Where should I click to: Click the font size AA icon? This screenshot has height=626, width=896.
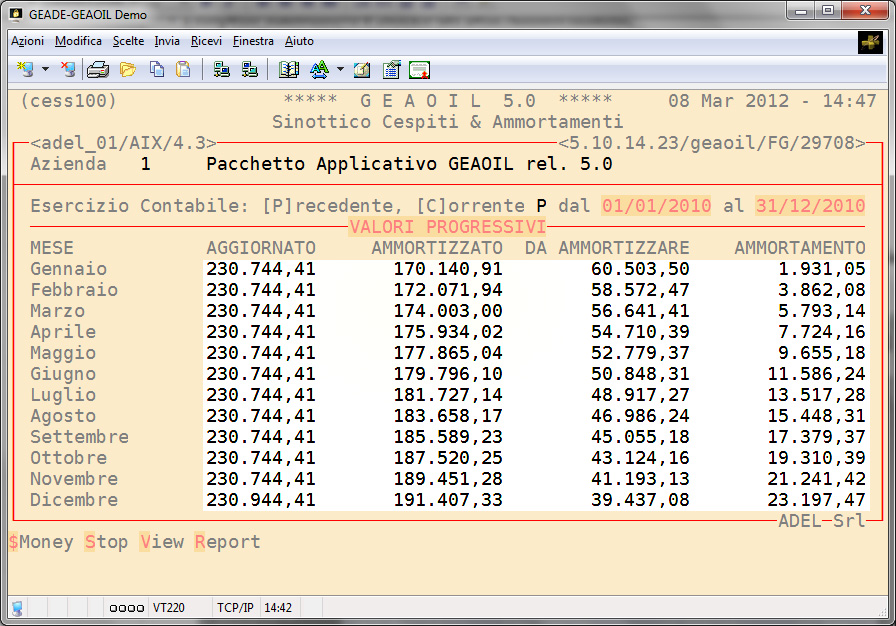click(319, 69)
